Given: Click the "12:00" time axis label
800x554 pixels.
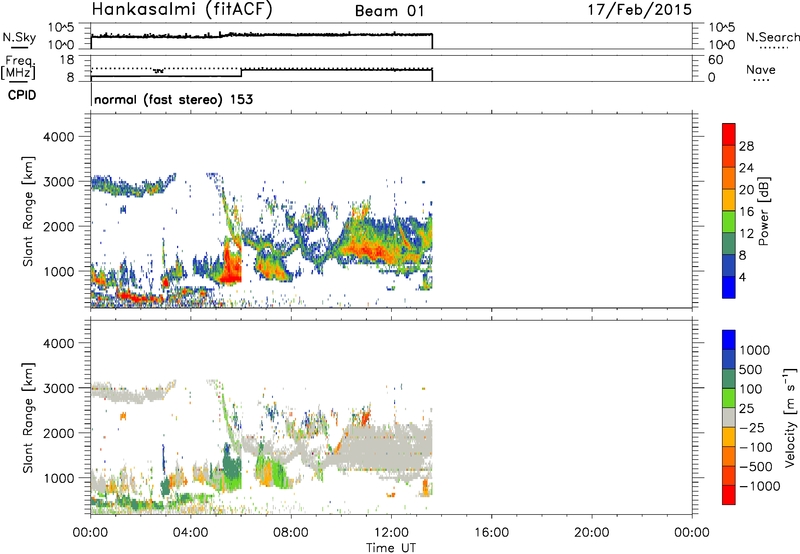Looking at the screenshot, I should click(391, 533).
